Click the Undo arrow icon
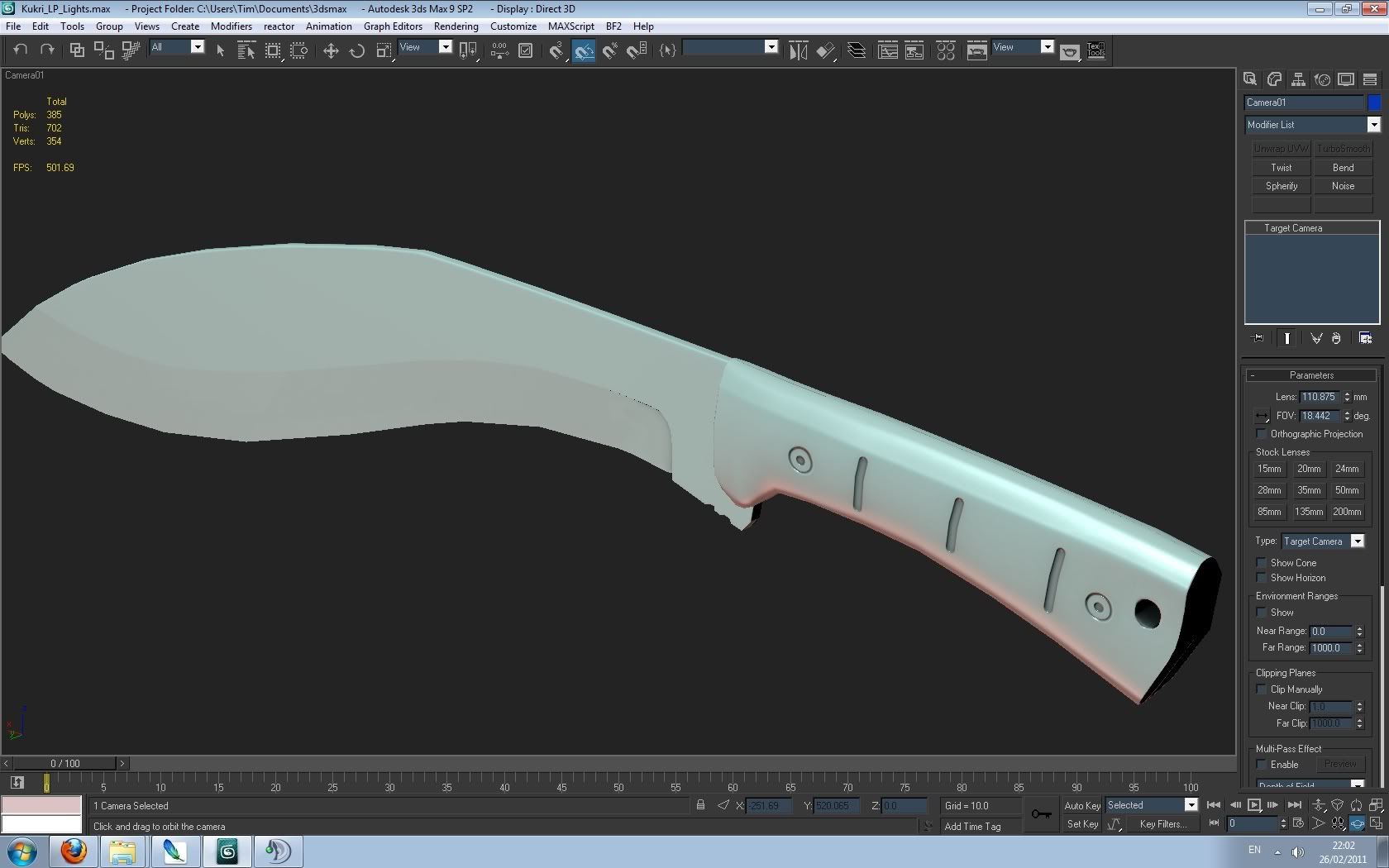 tap(21, 50)
